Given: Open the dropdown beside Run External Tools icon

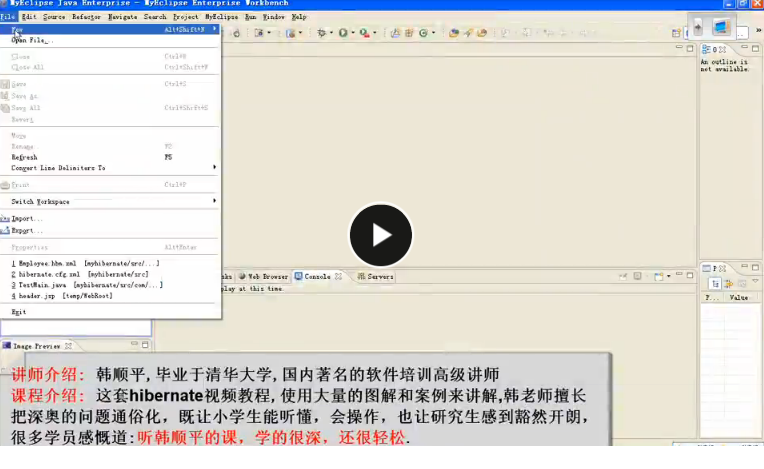Looking at the screenshot, I should pos(375,33).
